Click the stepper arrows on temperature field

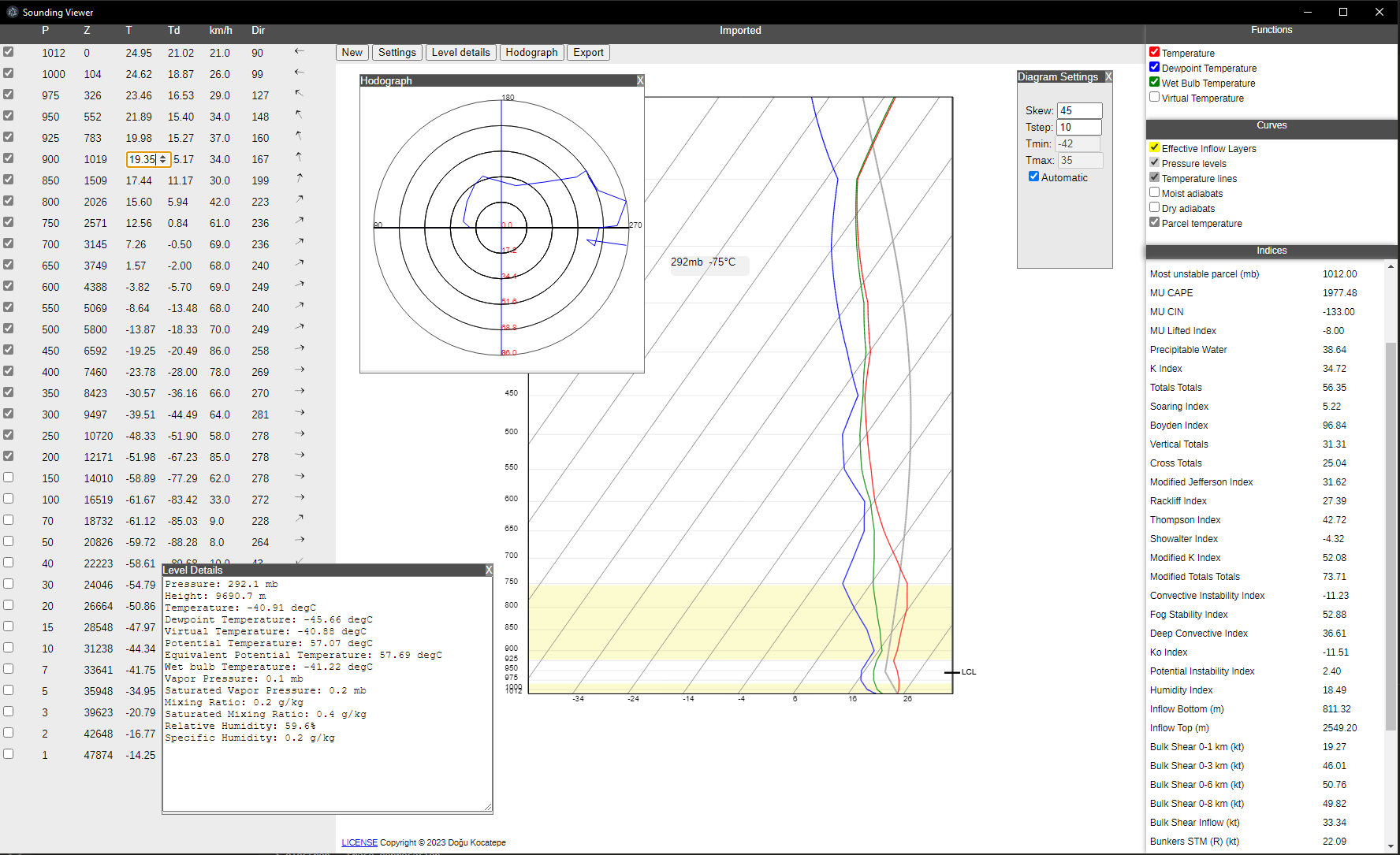click(163, 159)
